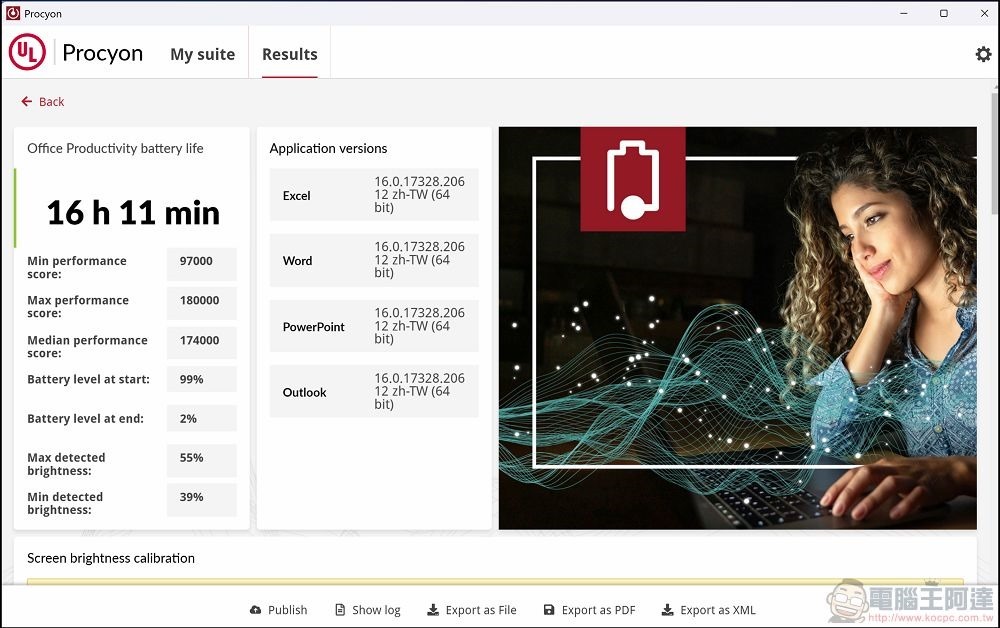Switch to the My suite tab

(x=202, y=54)
